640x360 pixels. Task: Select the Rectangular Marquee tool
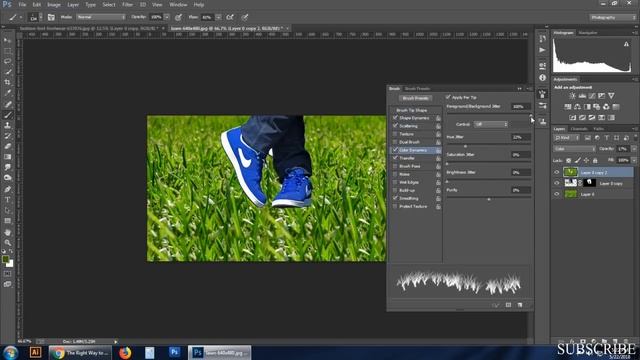(7, 51)
